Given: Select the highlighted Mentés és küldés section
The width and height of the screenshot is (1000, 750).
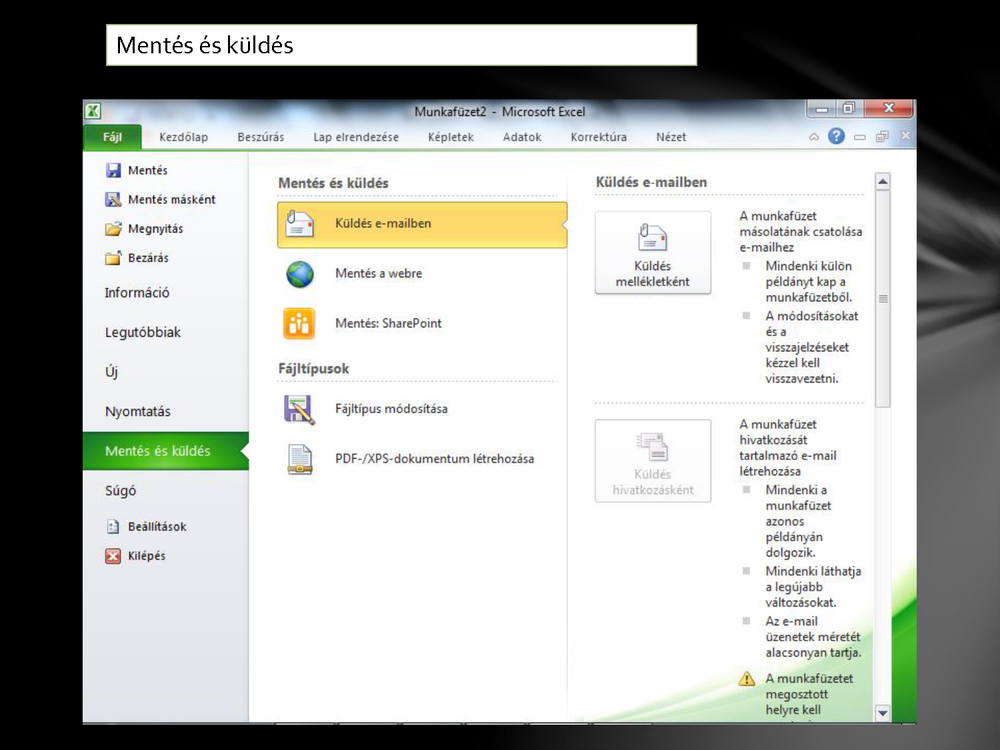Looking at the screenshot, I should point(165,451).
